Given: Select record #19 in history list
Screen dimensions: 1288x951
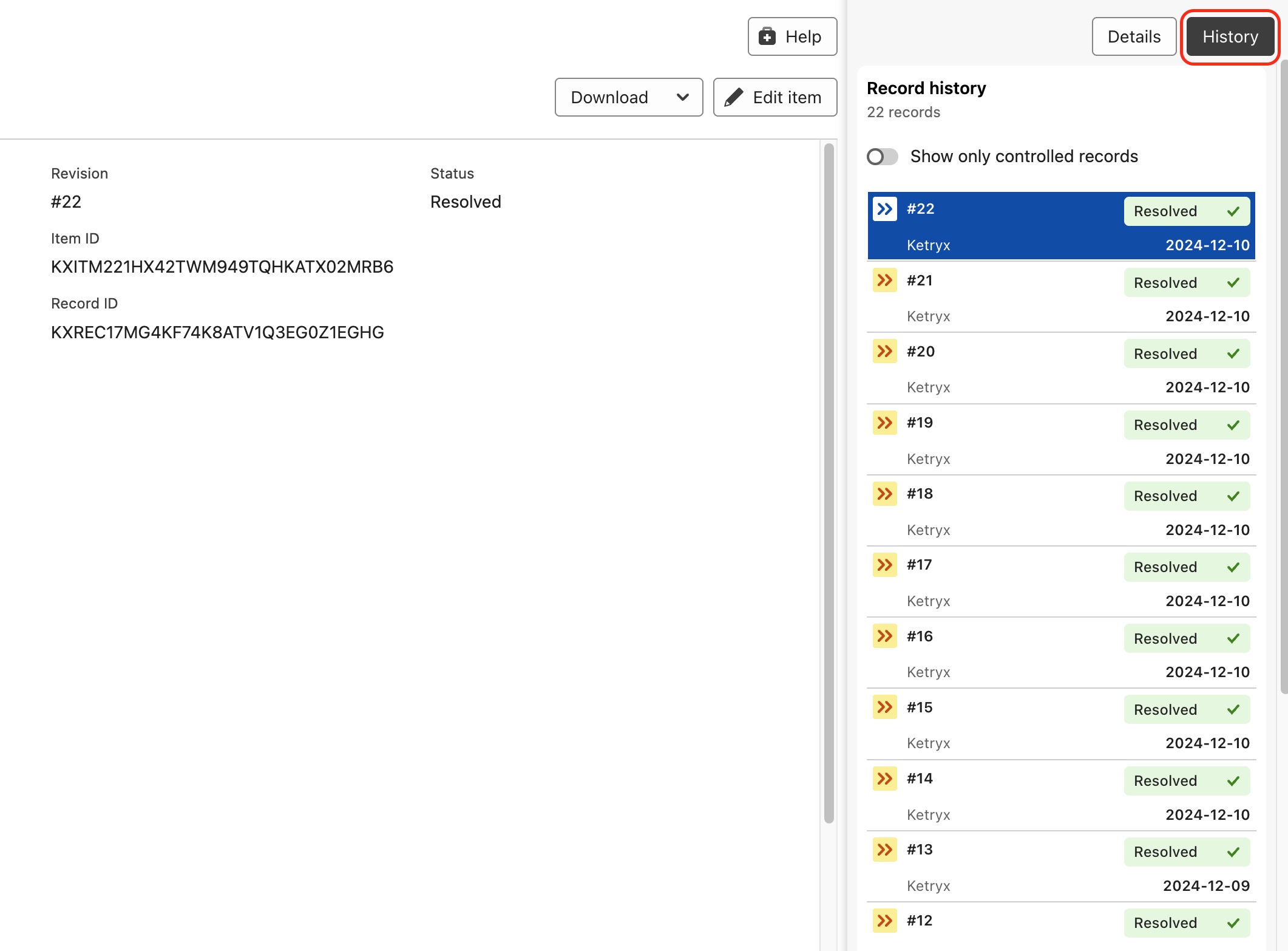Looking at the screenshot, I should 1062,440.
